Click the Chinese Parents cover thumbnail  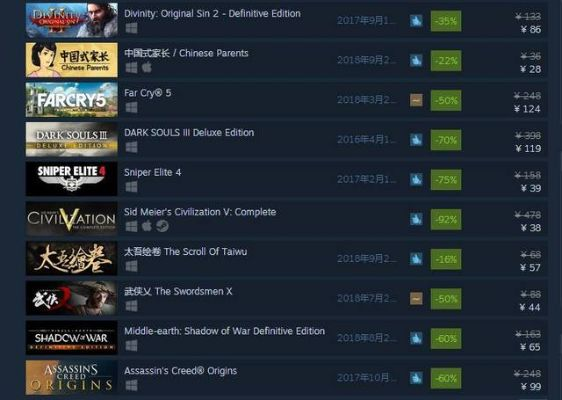pyautogui.click(x=72, y=60)
